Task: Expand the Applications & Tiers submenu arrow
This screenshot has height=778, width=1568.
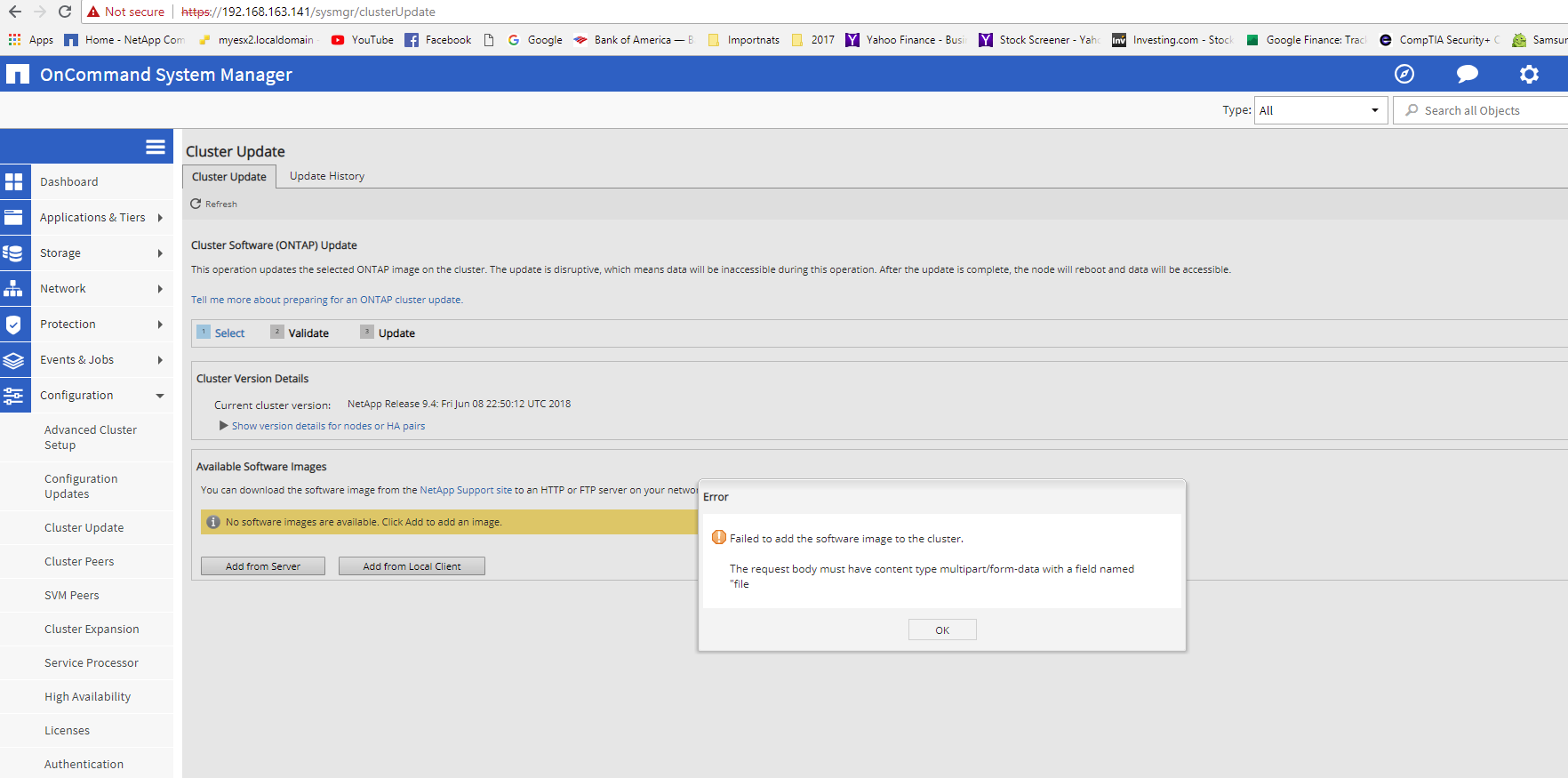Action: [160, 218]
